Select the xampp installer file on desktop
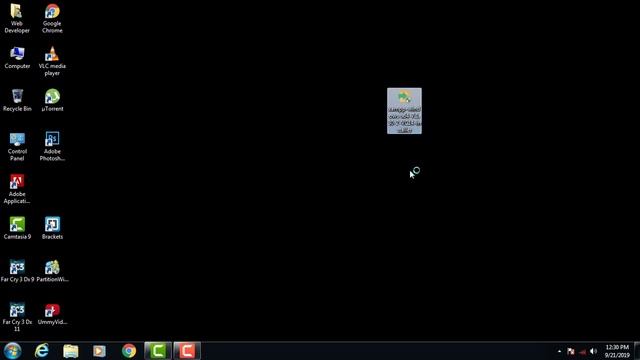Viewport: 640px width, 360px height. click(x=404, y=111)
